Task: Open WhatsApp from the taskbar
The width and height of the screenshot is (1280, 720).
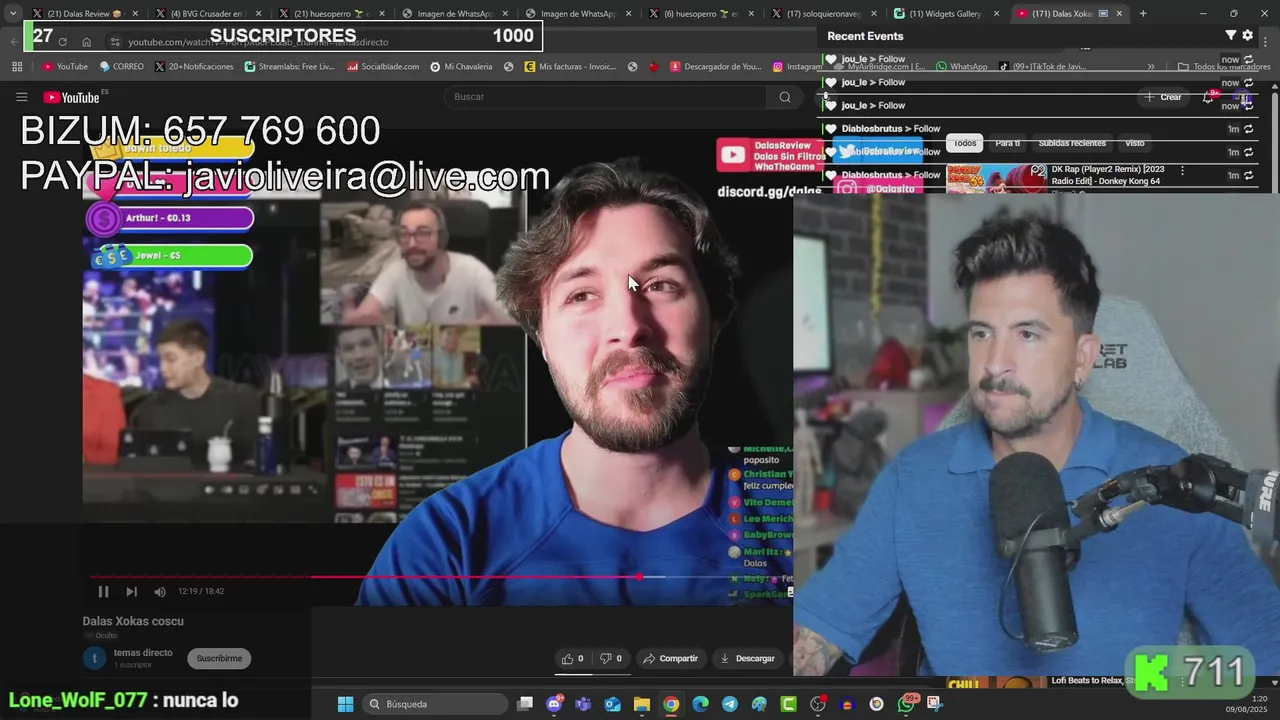Action: point(906,704)
